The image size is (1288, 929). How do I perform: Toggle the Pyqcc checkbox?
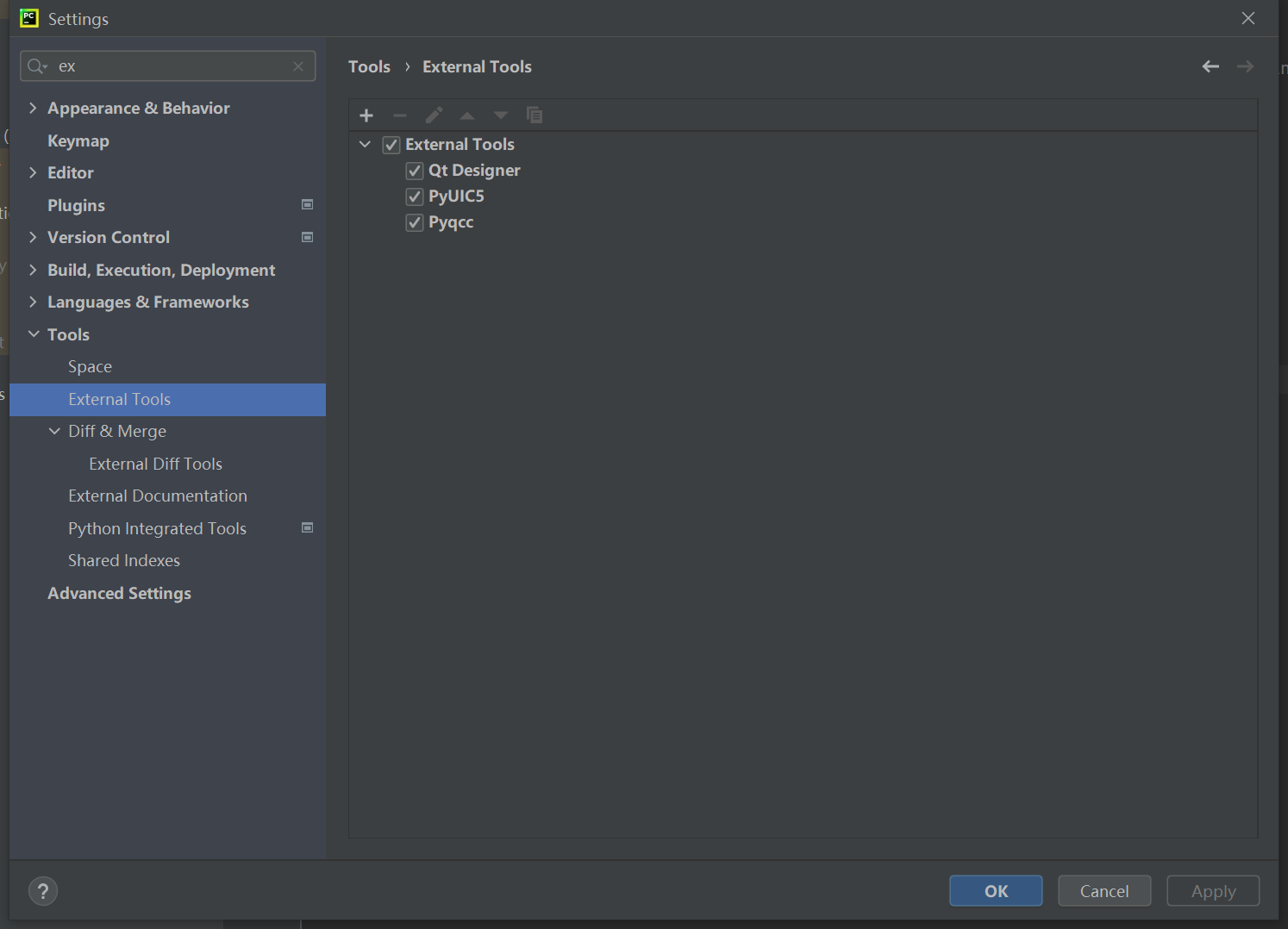coord(415,222)
